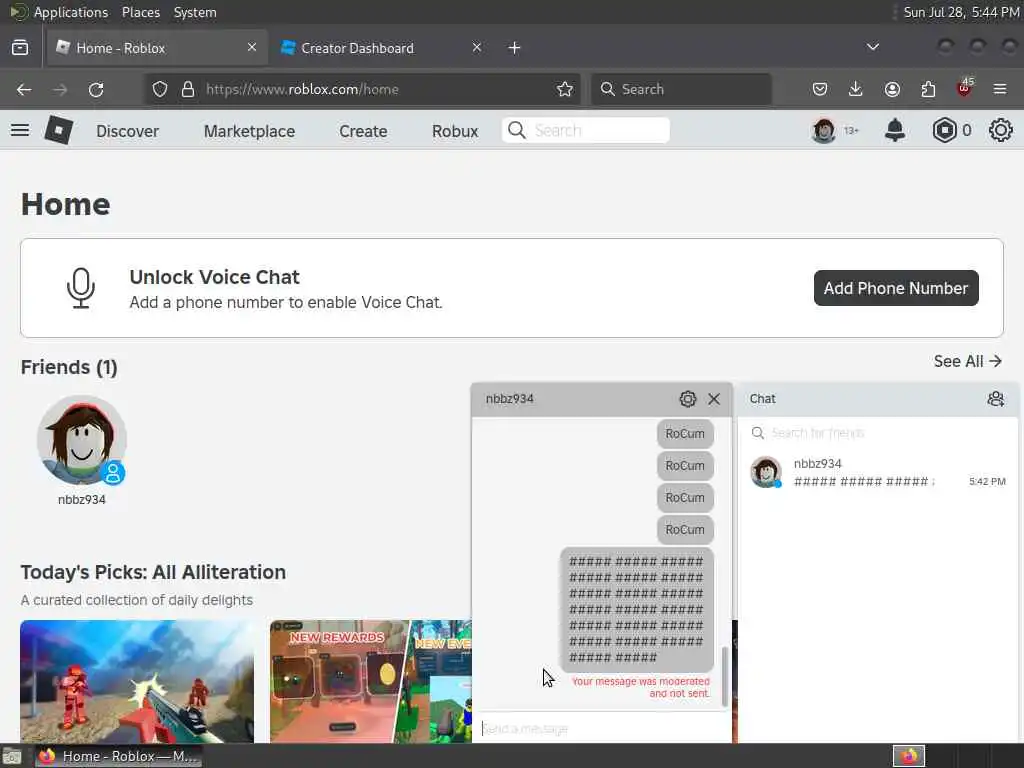Click the Chat panel header
The image size is (1024, 768).
878,399
